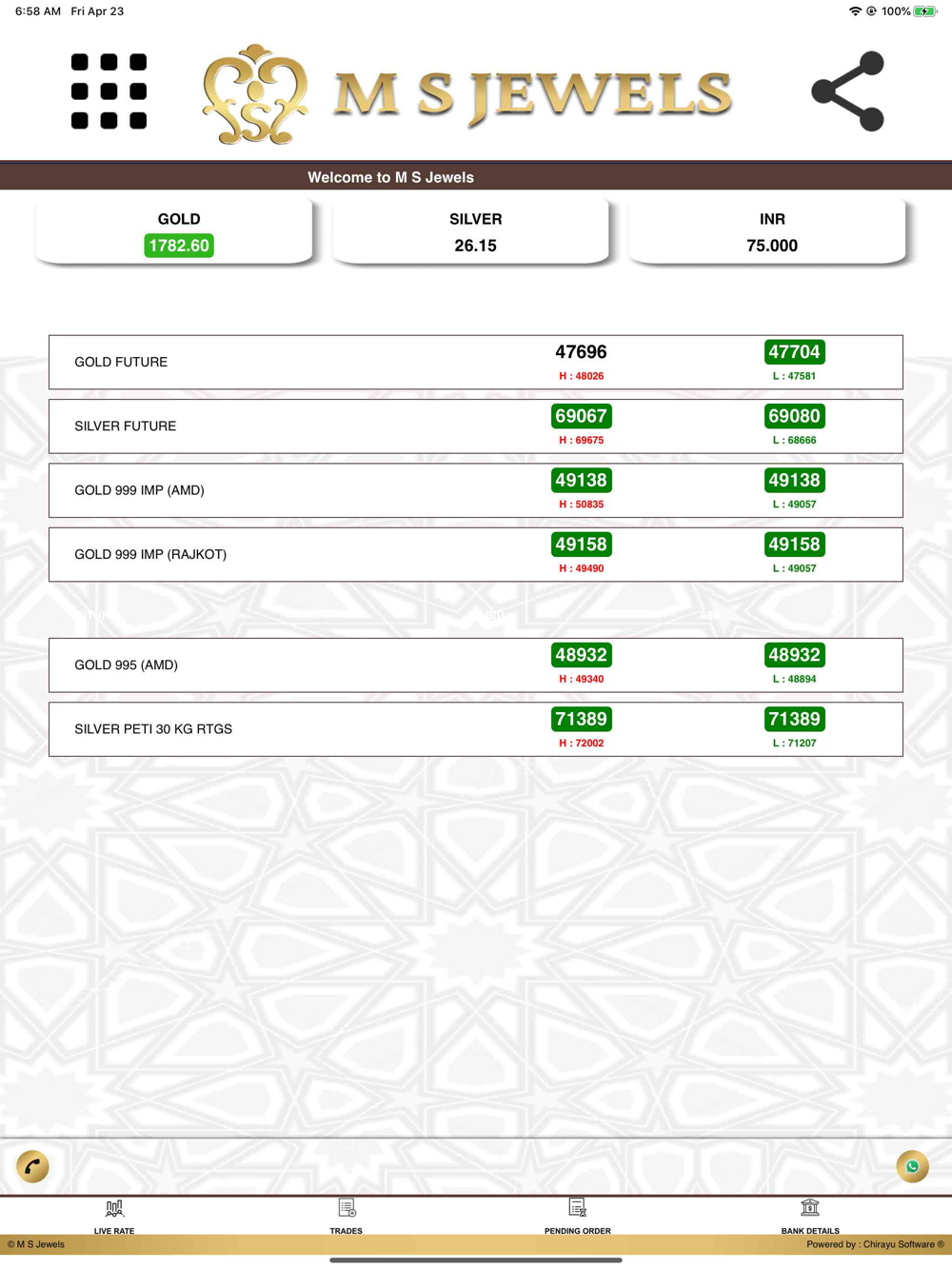
Task: Tap the gold phone call button
Action: tap(32, 1166)
